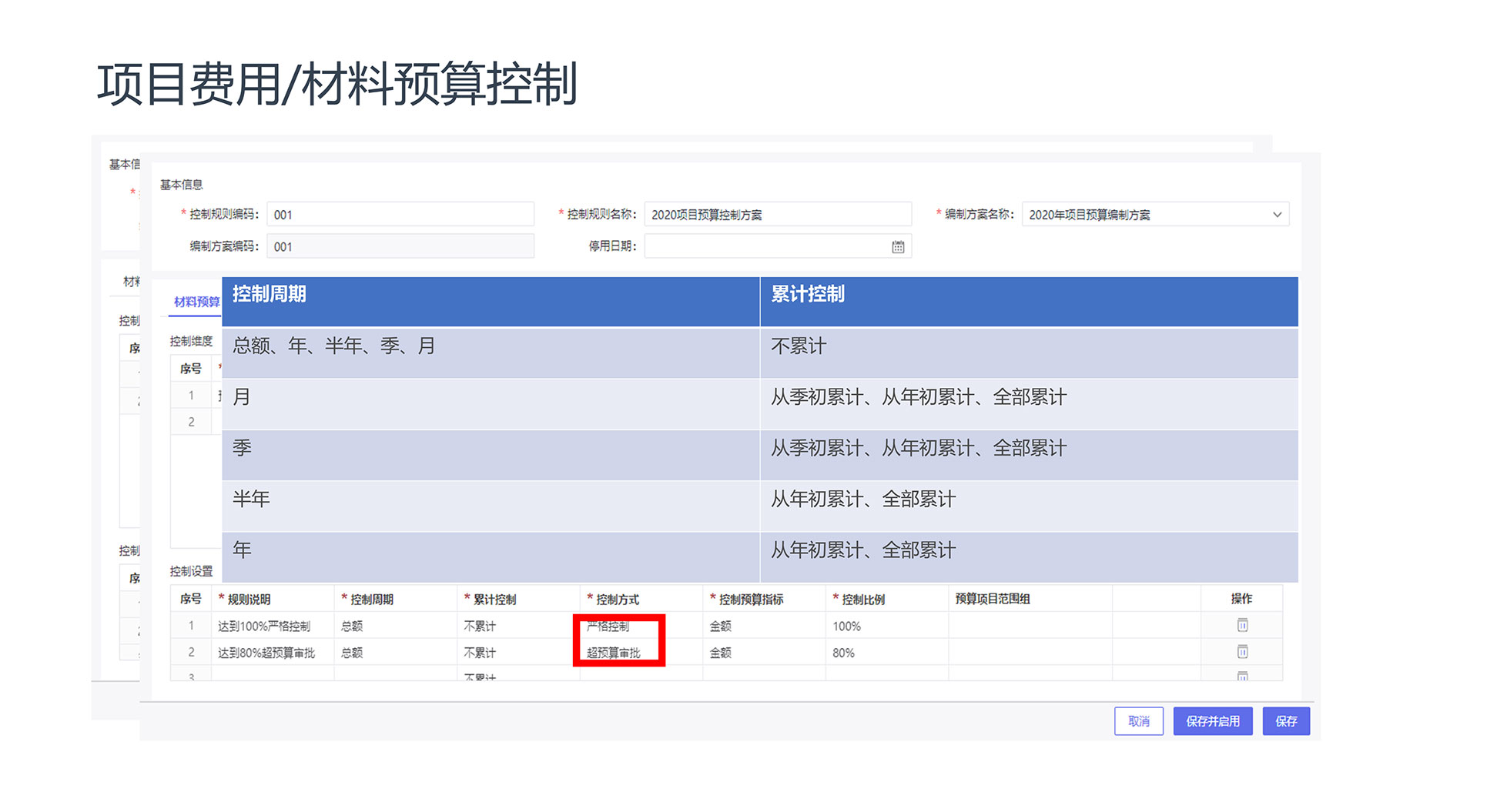The width and height of the screenshot is (1487, 812).
Task: Click the 保存 button
Action: [1285, 721]
